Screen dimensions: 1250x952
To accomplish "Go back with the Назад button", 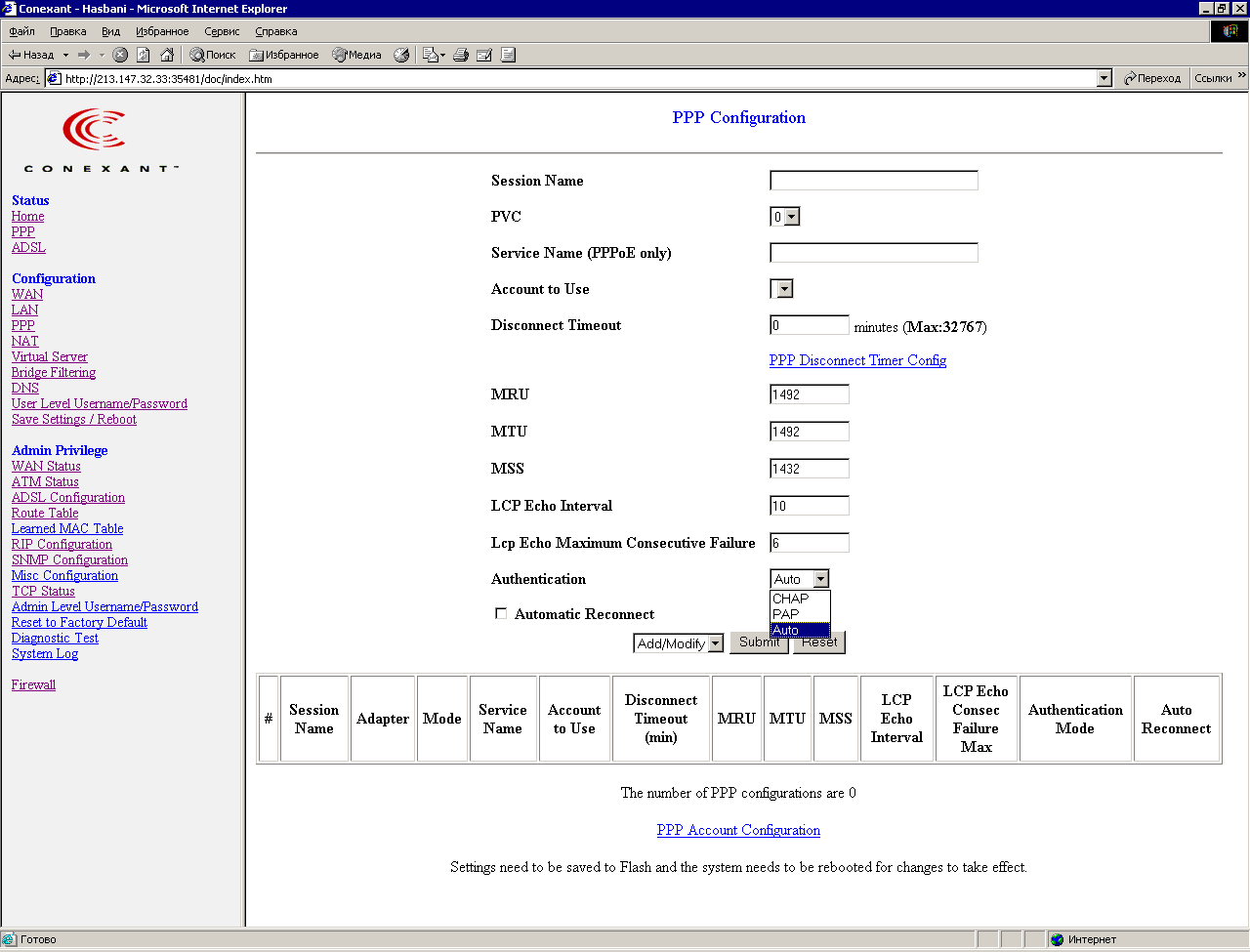I will tap(31, 55).
